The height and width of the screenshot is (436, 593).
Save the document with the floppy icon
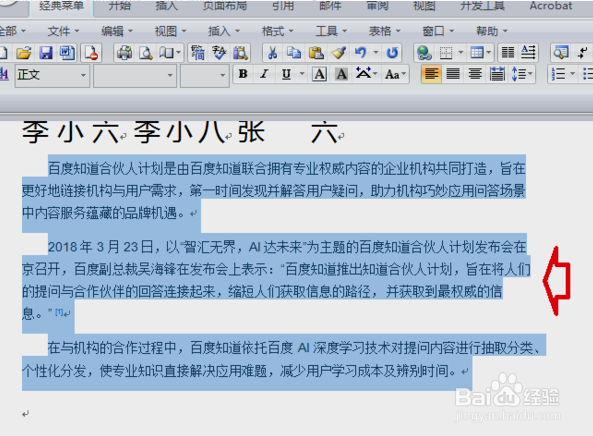[x=45, y=53]
